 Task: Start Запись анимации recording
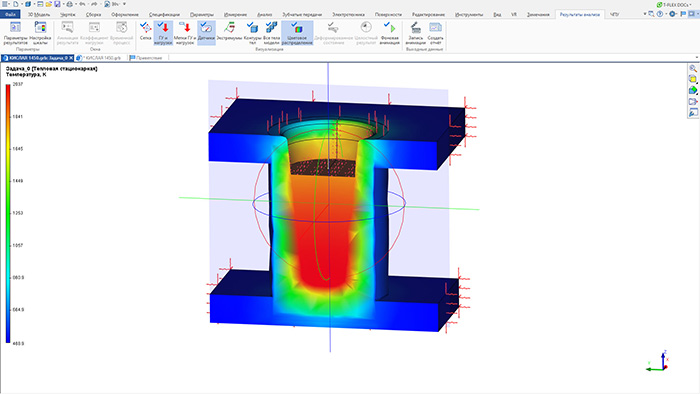tap(416, 33)
